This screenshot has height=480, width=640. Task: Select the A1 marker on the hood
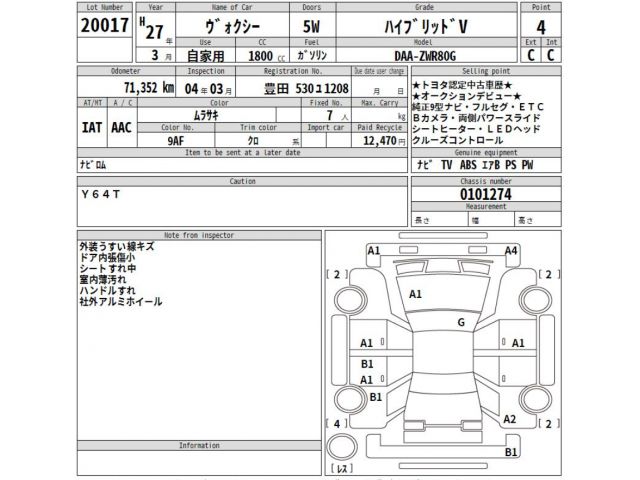pos(416,294)
